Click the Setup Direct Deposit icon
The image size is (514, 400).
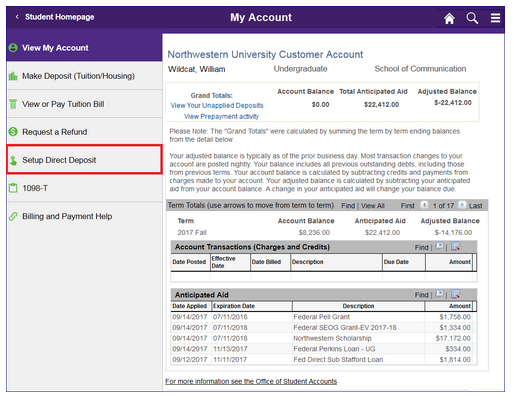pyautogui.click(x=13, y=160)
